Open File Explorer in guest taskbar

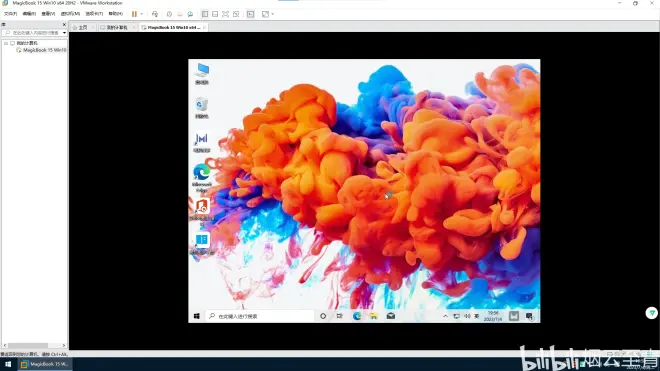click(x=374, y=316)
